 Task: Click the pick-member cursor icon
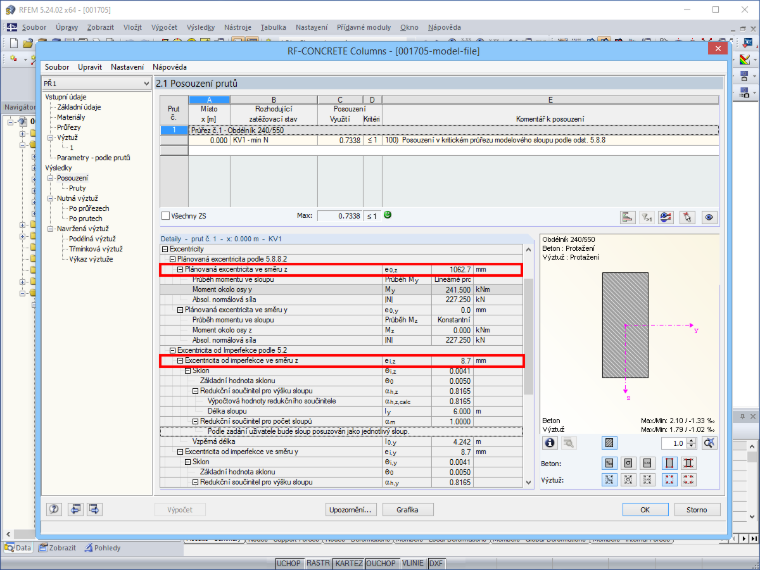(687, 217)
